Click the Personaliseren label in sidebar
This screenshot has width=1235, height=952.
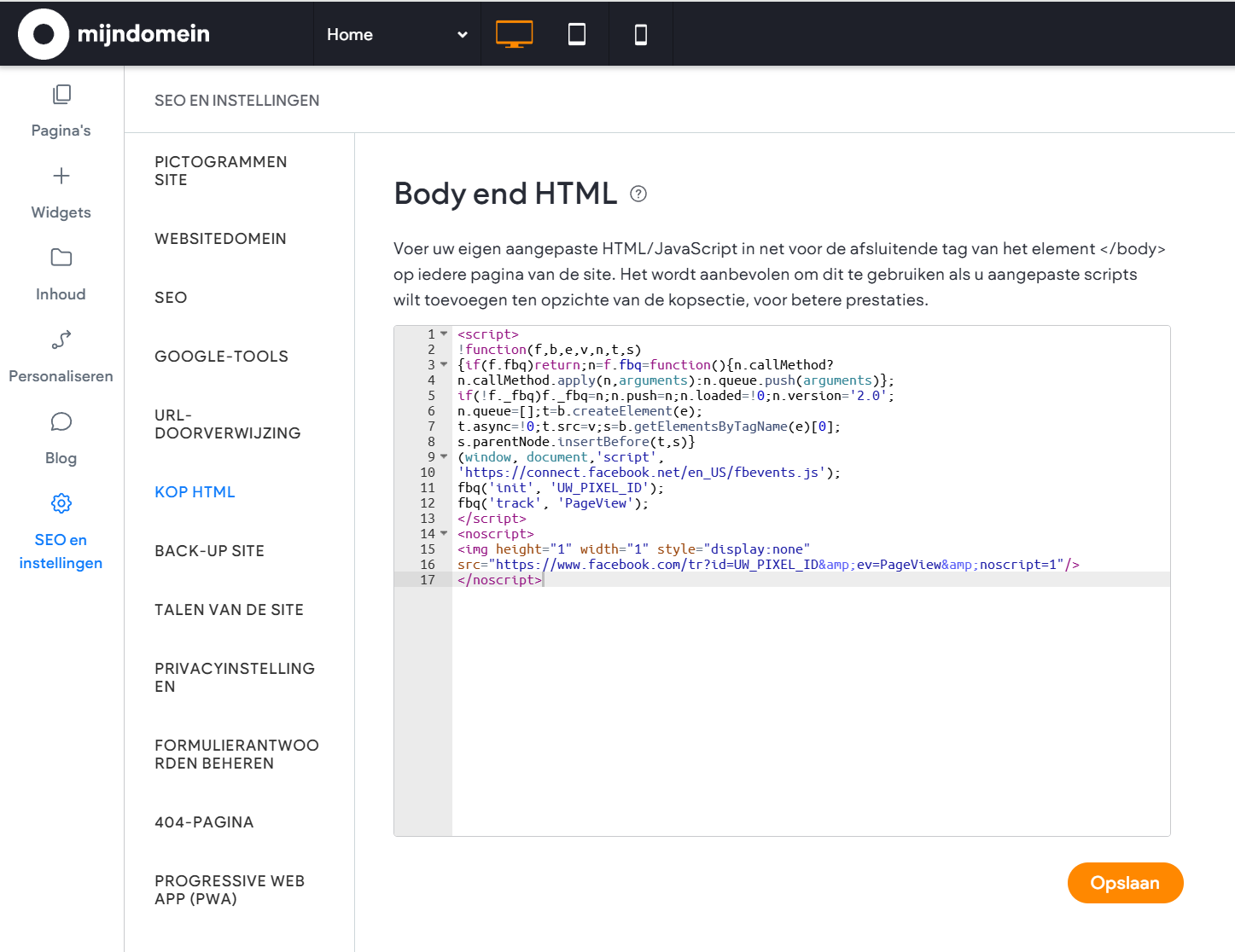point(61,376)
